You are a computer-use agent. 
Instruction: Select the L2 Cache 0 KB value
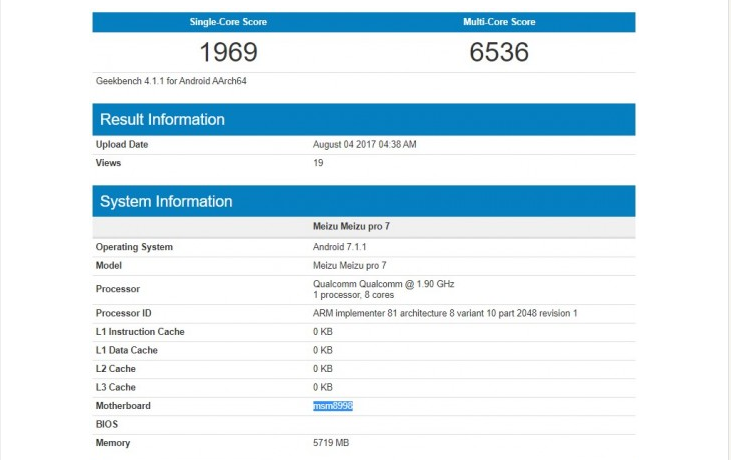pyautogui.click(x=323, y=369)
